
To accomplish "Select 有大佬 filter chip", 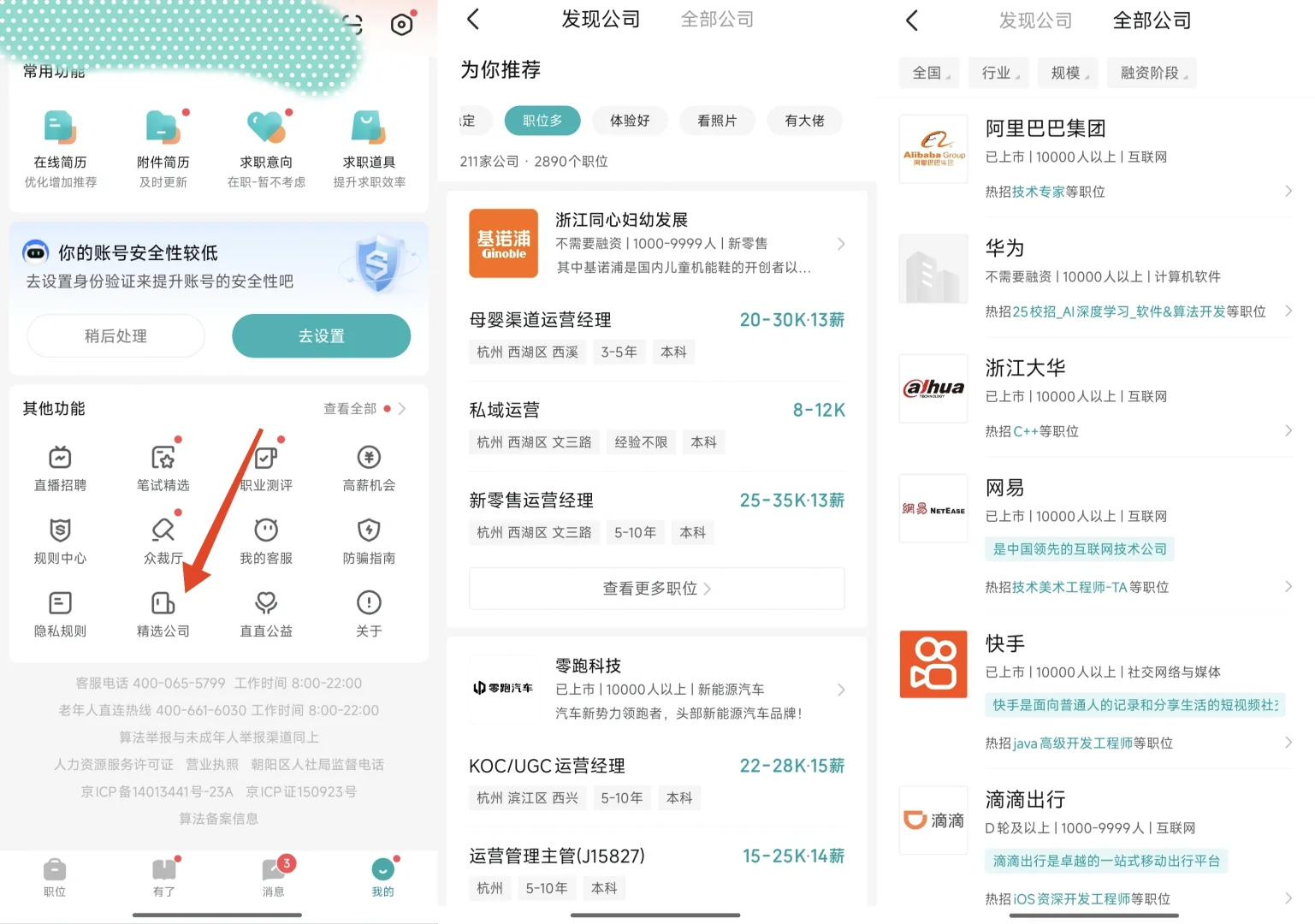I will [x=804, y=121].
